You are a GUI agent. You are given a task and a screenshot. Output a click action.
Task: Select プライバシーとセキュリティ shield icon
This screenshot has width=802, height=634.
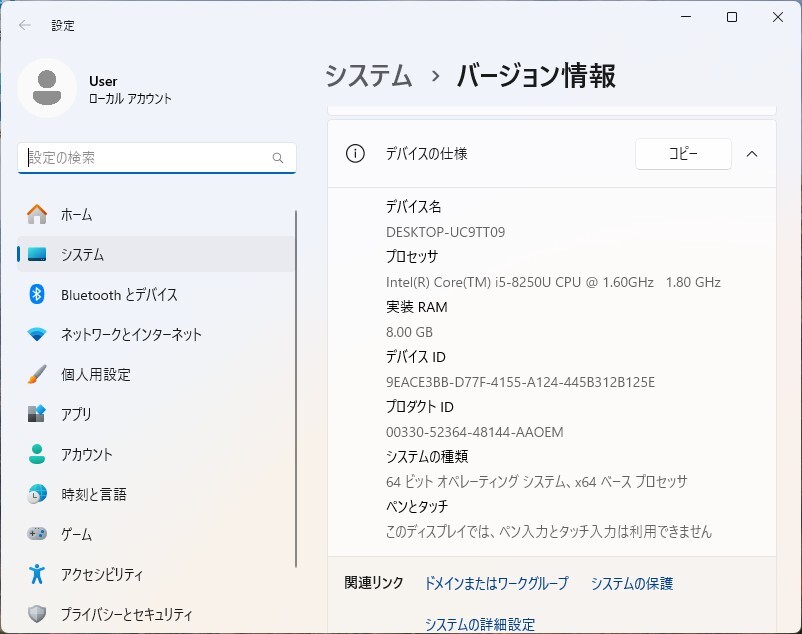pos(37,614)
